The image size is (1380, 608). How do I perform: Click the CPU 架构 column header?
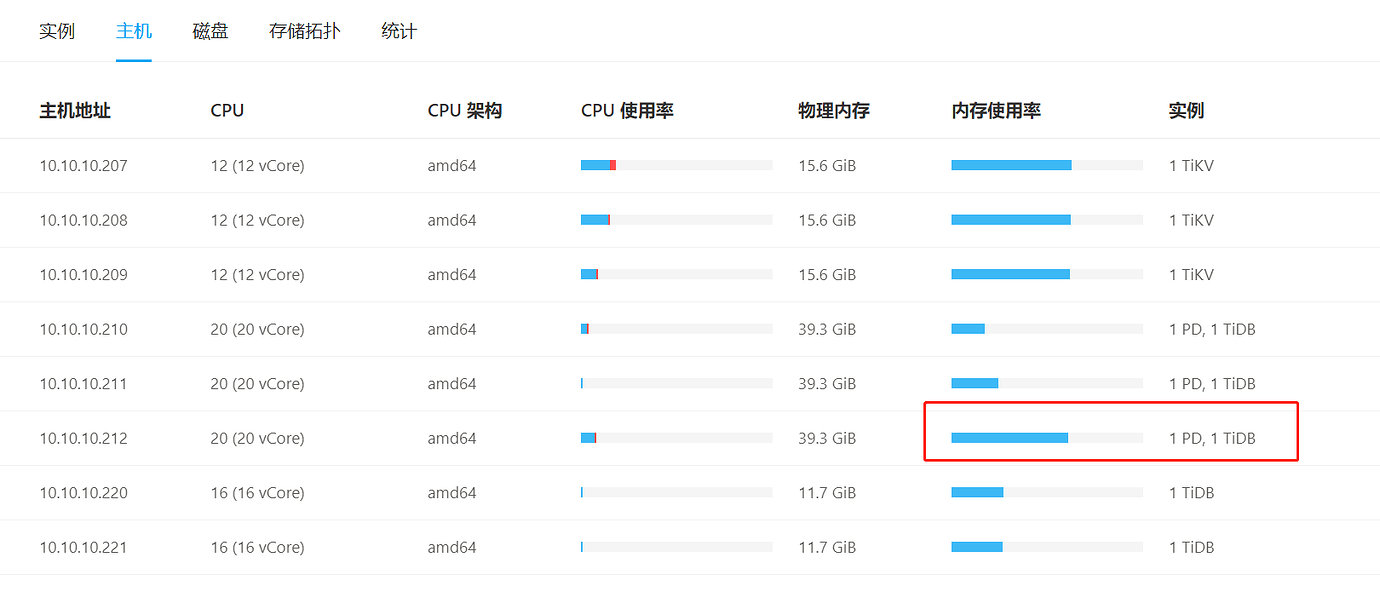(465, 111)
